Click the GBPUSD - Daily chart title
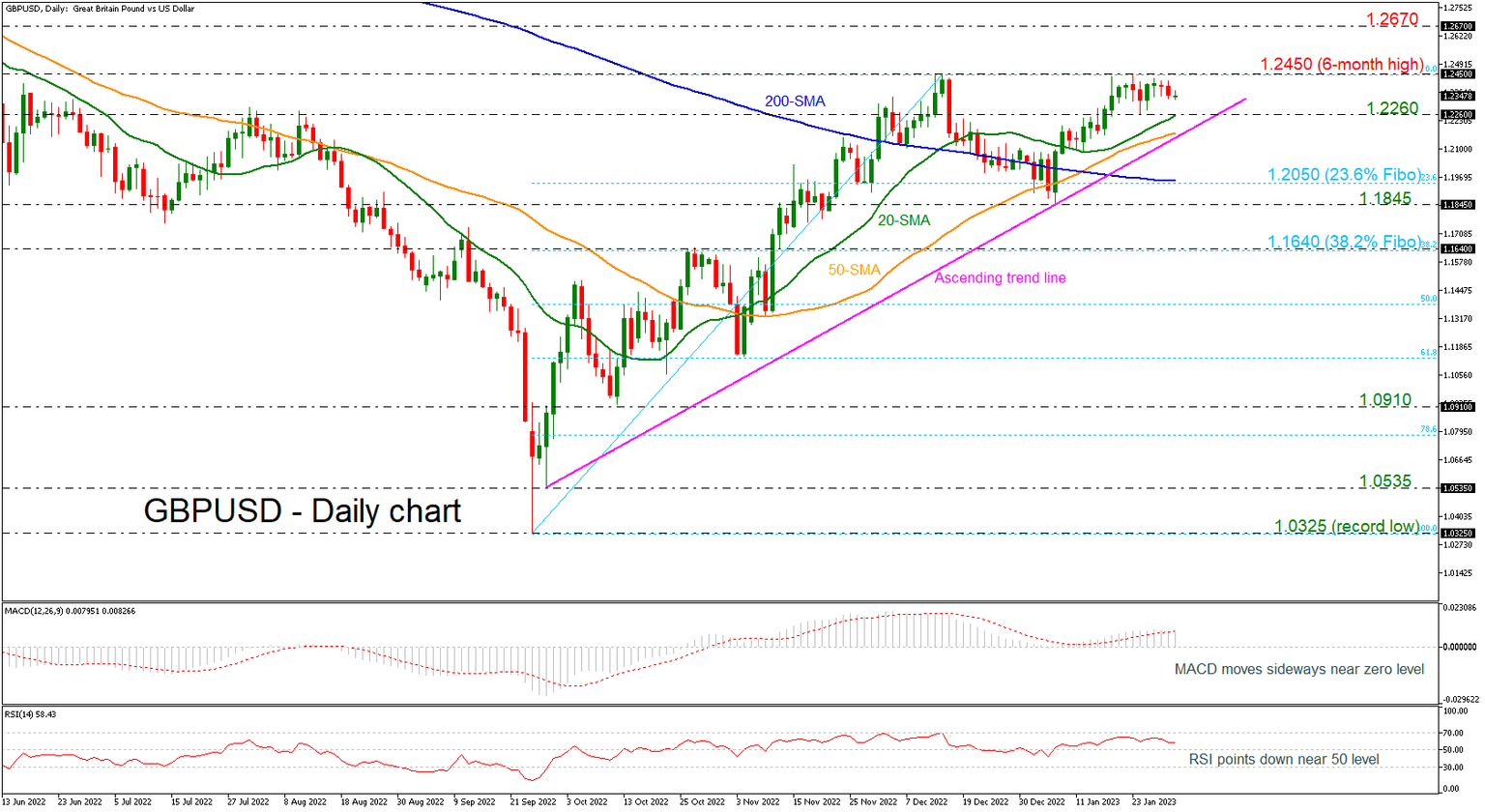The width and height of the screenshot is (1485, 812). coord(303,510)
